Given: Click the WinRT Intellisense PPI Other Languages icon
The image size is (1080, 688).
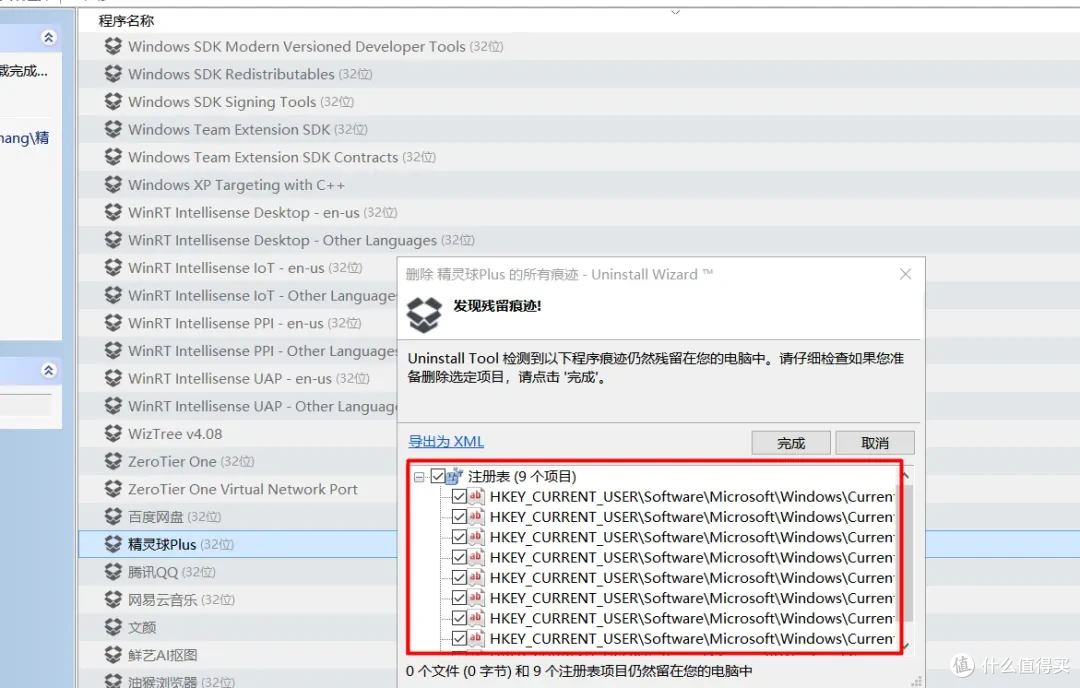Looking at the screenshot, I should [114, 351].
